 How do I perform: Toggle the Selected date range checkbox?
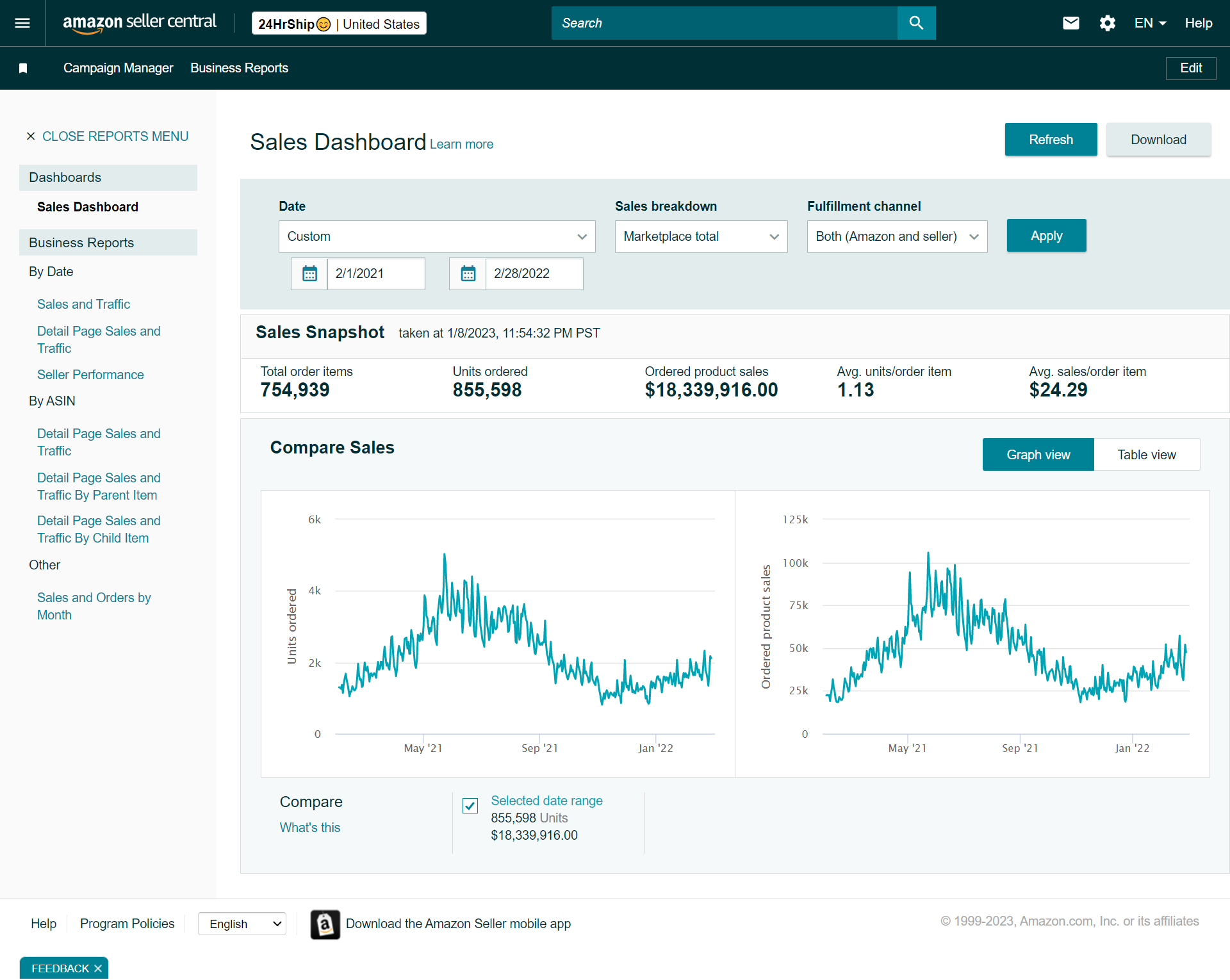point(470,805)
